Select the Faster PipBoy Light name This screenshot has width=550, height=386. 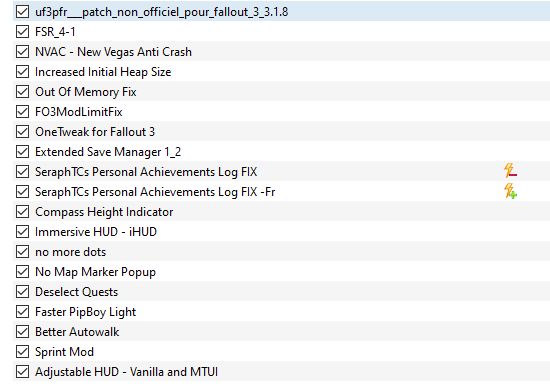pyautogui.click(x=86, y=312)
